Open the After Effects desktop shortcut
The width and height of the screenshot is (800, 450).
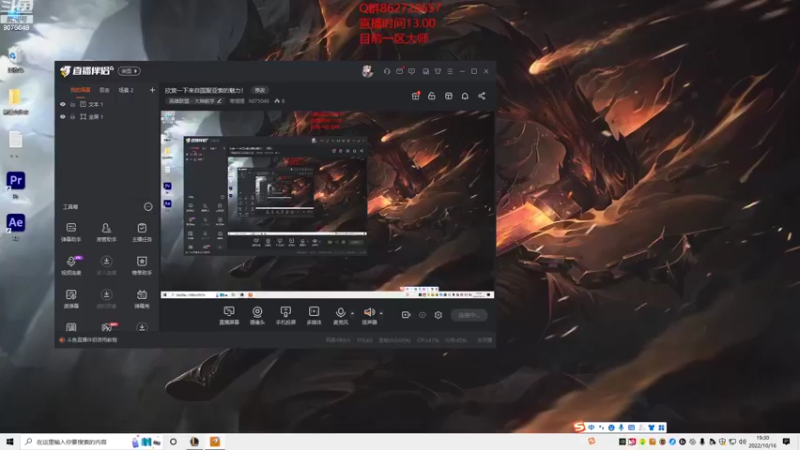point(16,227)
